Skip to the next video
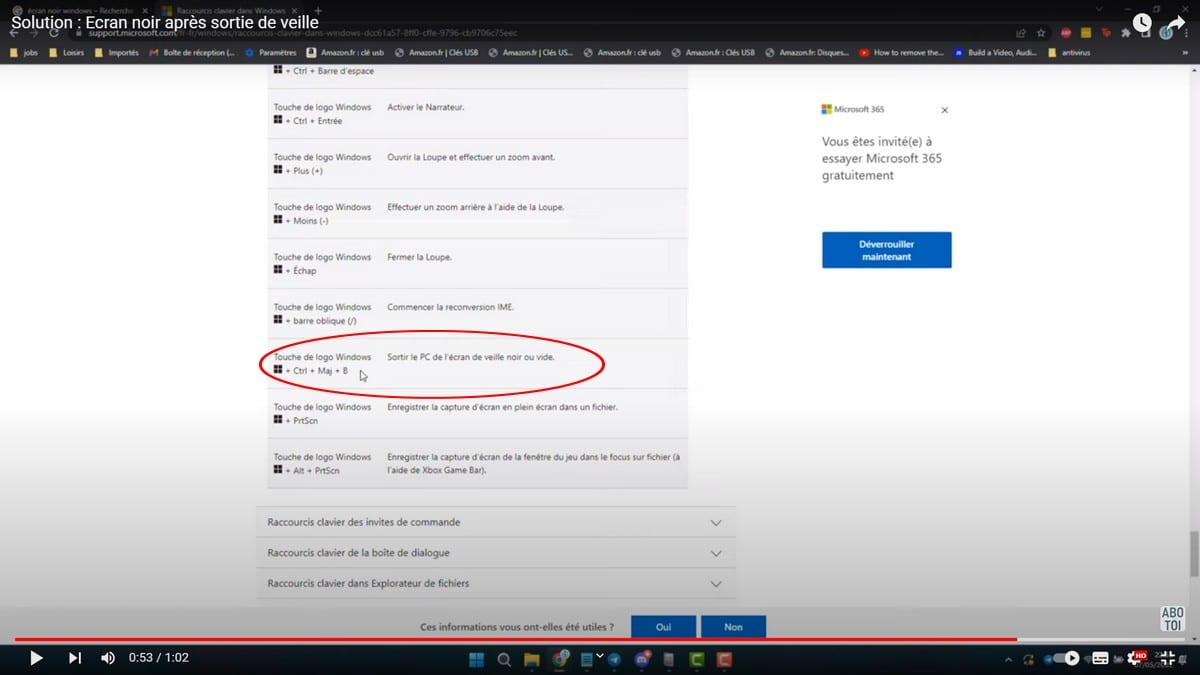1200x675 pixels. [74, 658]
